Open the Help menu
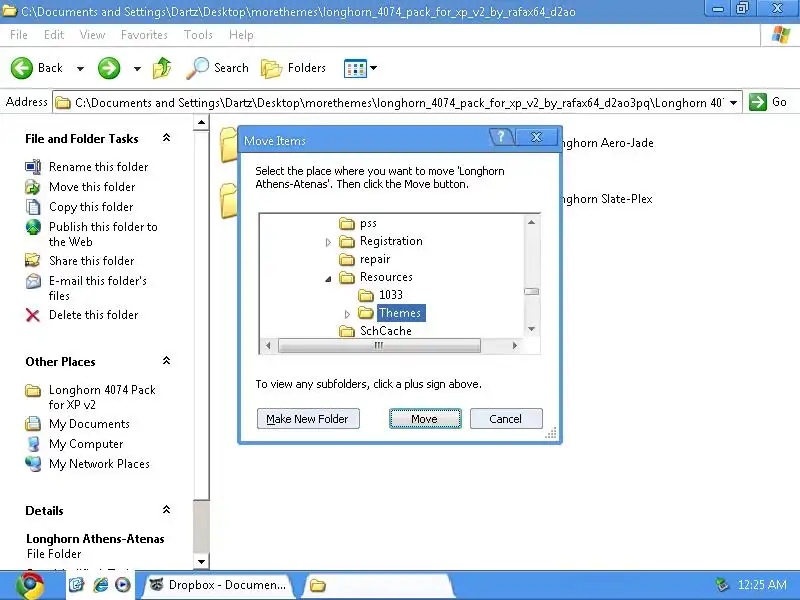The image size is (800, 600). 241,35
